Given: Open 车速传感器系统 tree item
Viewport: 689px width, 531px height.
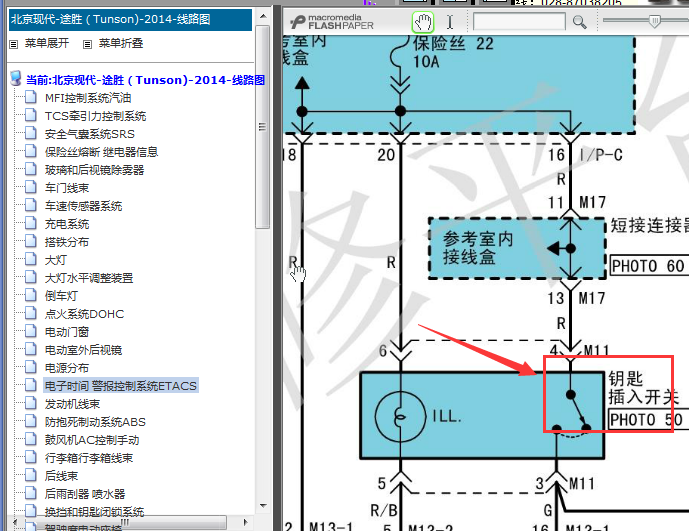Looking at the screenshot, I should pyautogui.click(x=83, y=206).
